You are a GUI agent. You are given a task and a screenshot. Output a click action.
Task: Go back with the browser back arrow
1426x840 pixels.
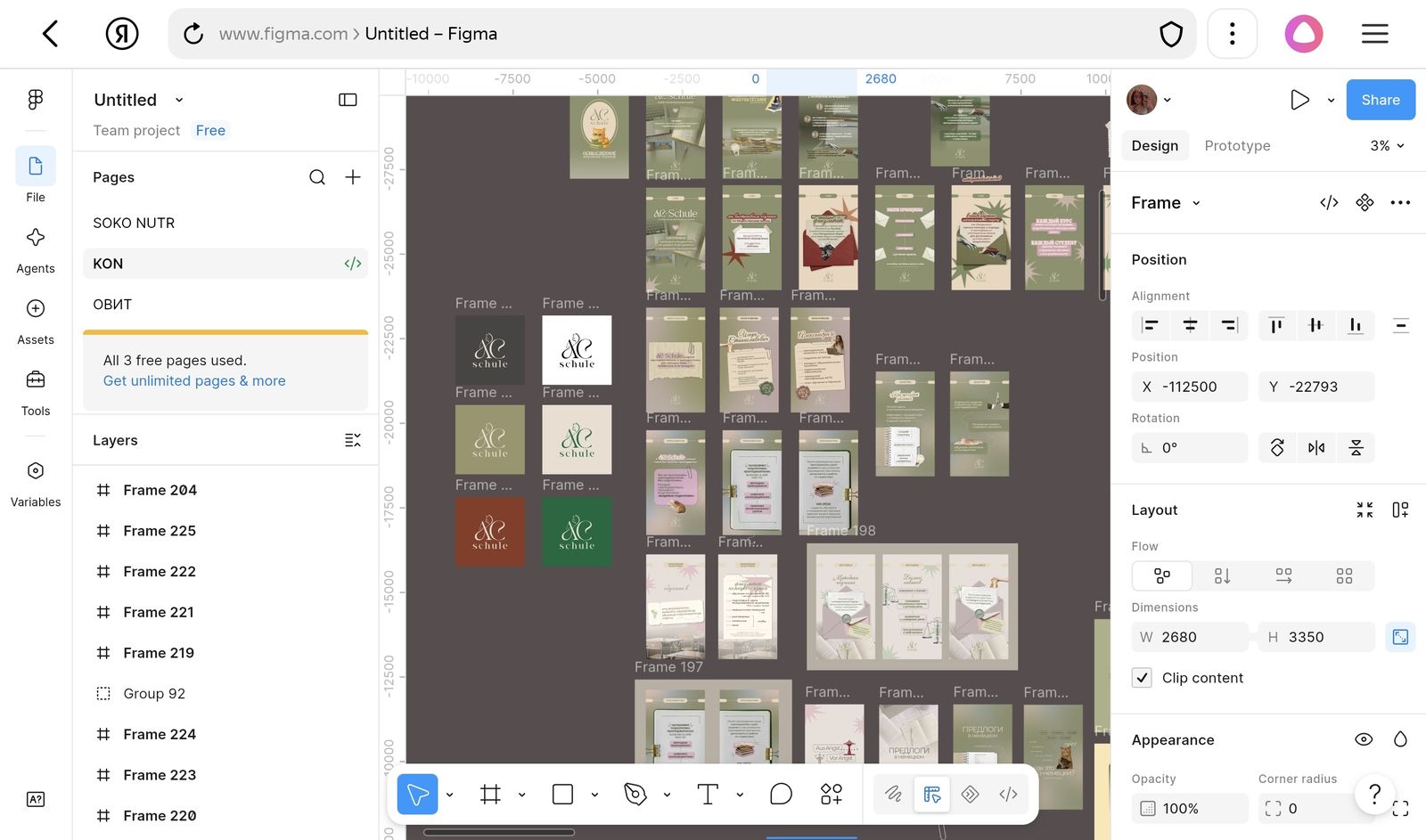pyautogui.click(x=51, y=34)
